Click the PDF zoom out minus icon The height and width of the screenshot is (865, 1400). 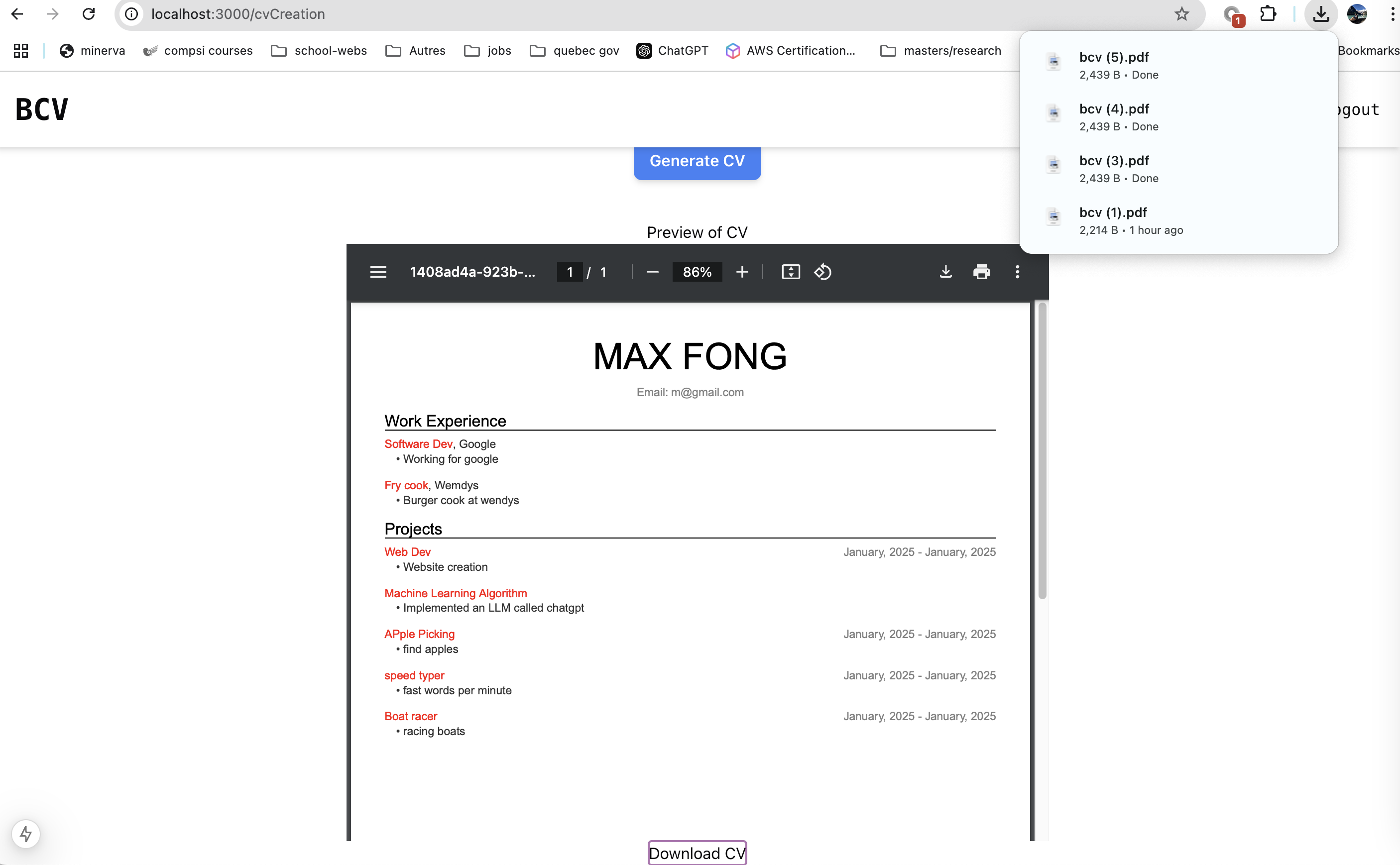[x=652, y=272]
